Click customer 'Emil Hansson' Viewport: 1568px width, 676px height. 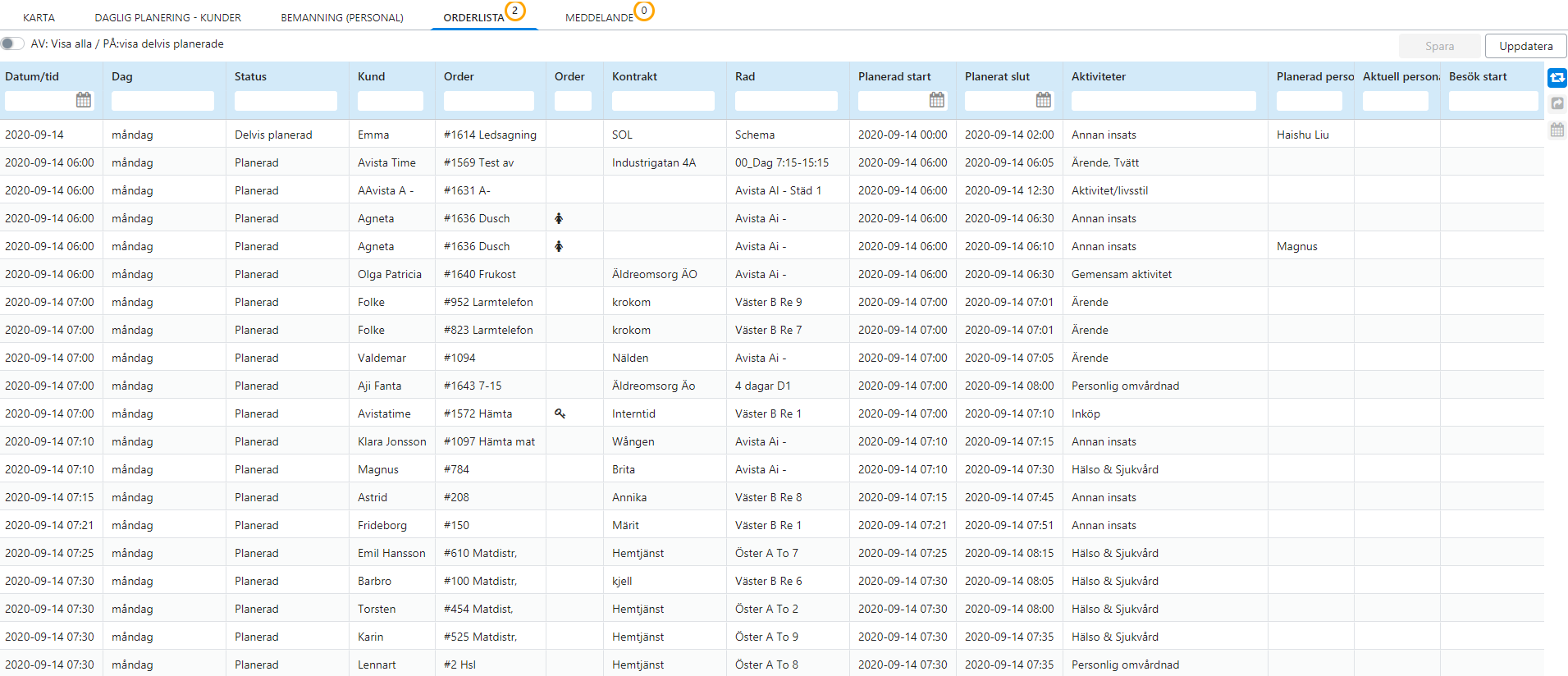coord(391,553)
